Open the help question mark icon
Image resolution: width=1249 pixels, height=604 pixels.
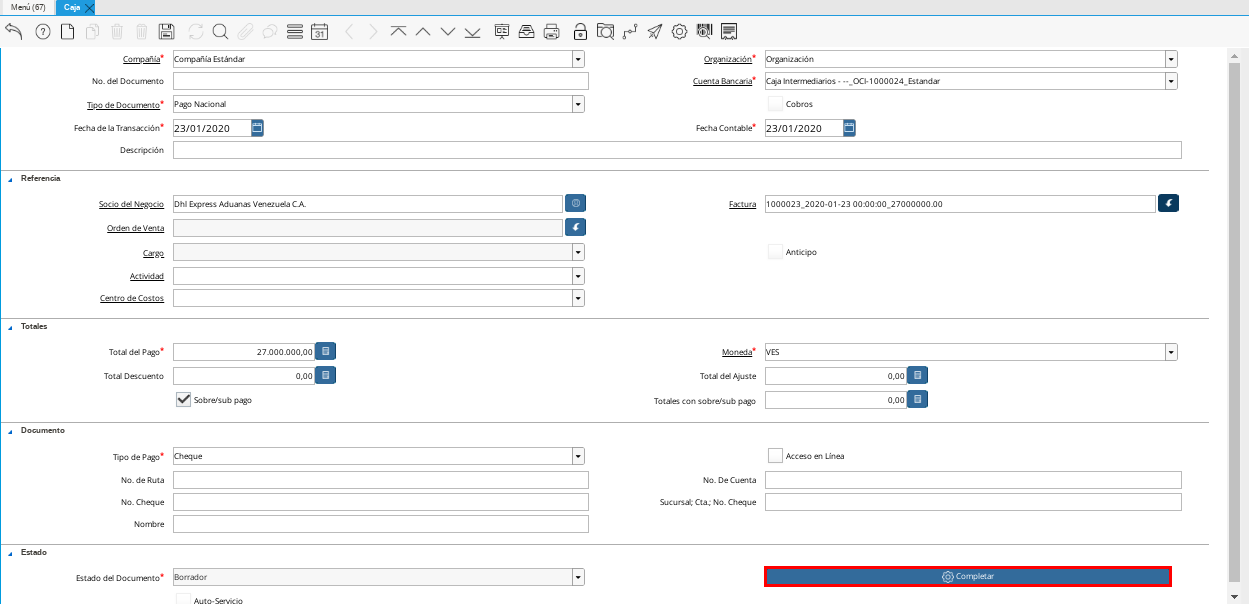(x=42, y=31)
